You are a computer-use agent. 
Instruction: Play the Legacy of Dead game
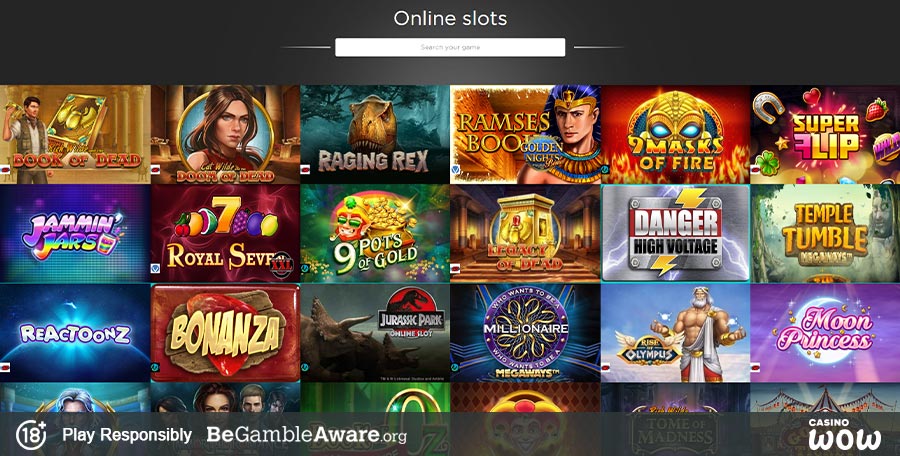click(x=525, y=234)
